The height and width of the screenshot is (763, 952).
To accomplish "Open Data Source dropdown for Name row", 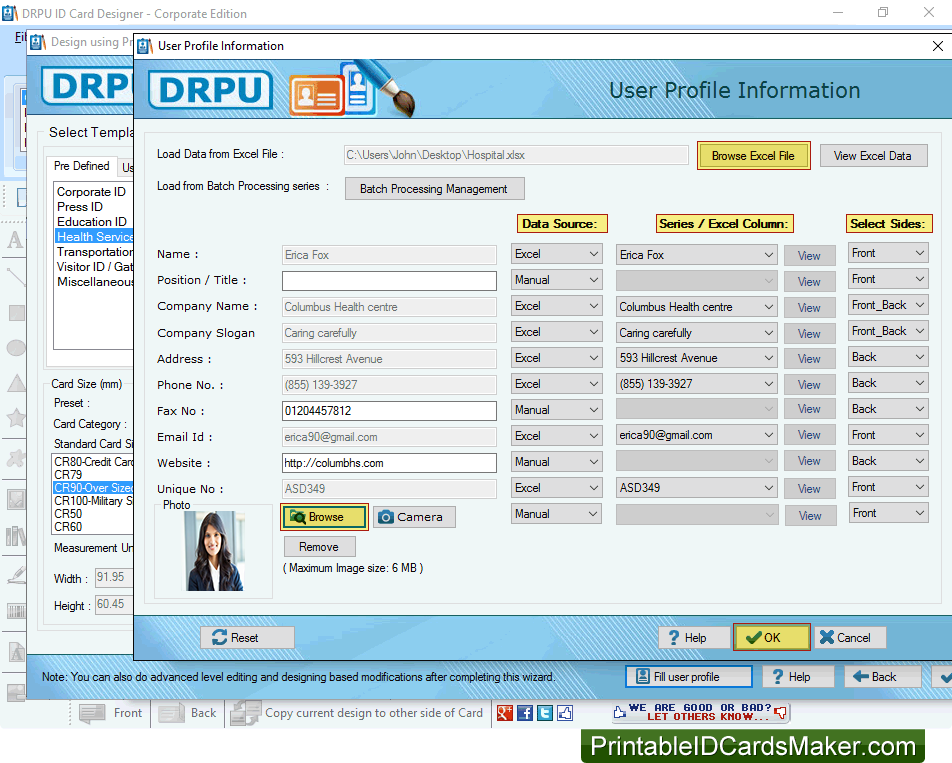I will (x=557, y=254).
